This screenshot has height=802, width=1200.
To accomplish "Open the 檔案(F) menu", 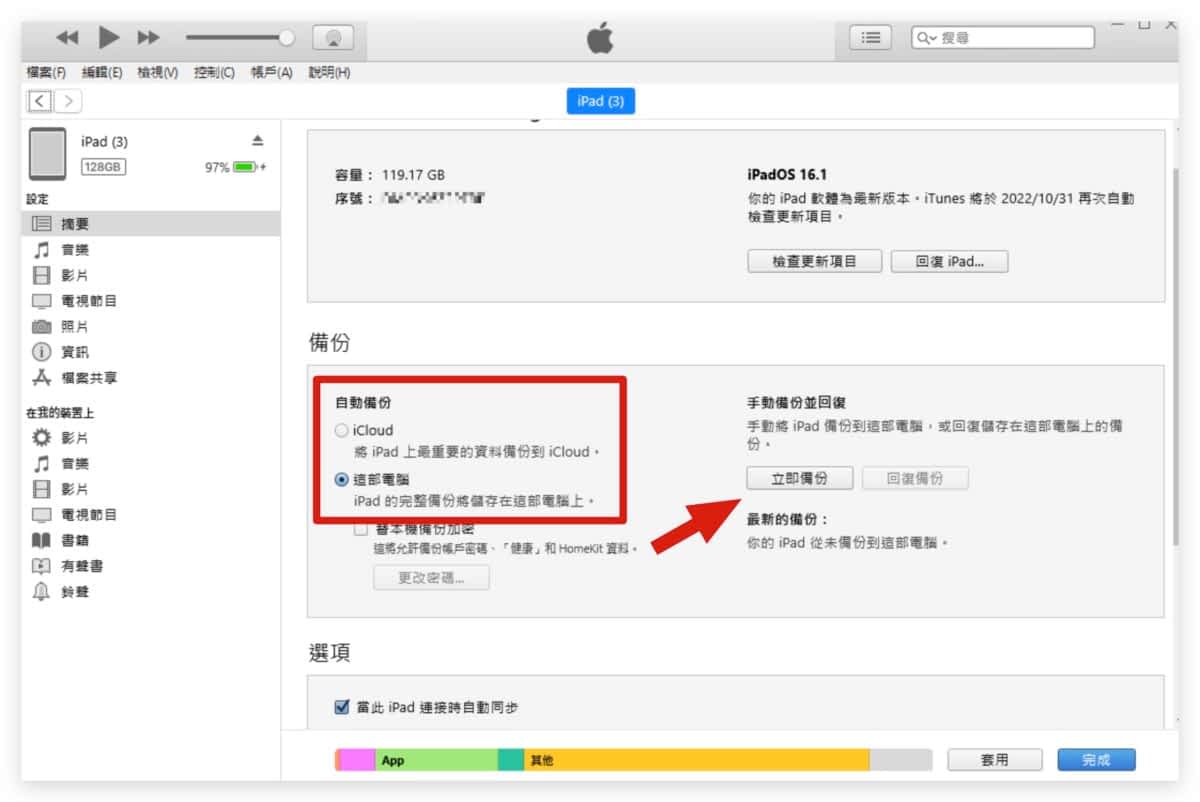I will (x=47, y=73).
